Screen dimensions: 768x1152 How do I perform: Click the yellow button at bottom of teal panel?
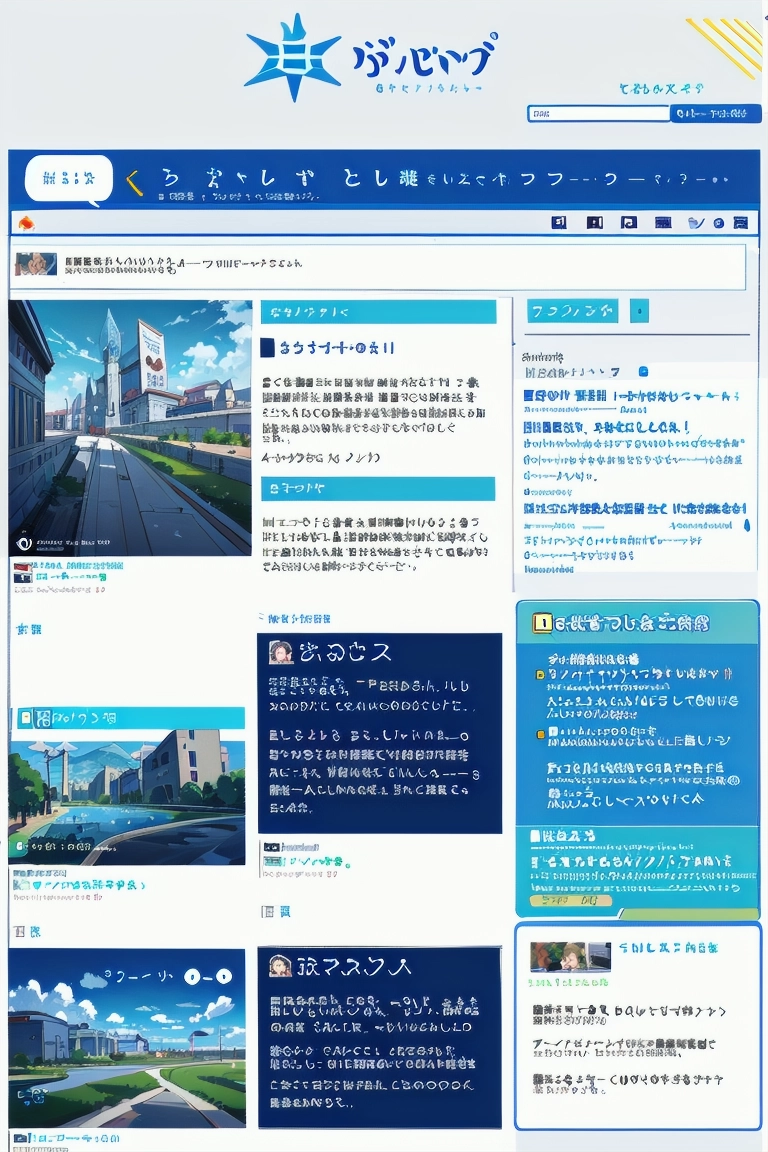pyautogui.click(x=571, y=900)
